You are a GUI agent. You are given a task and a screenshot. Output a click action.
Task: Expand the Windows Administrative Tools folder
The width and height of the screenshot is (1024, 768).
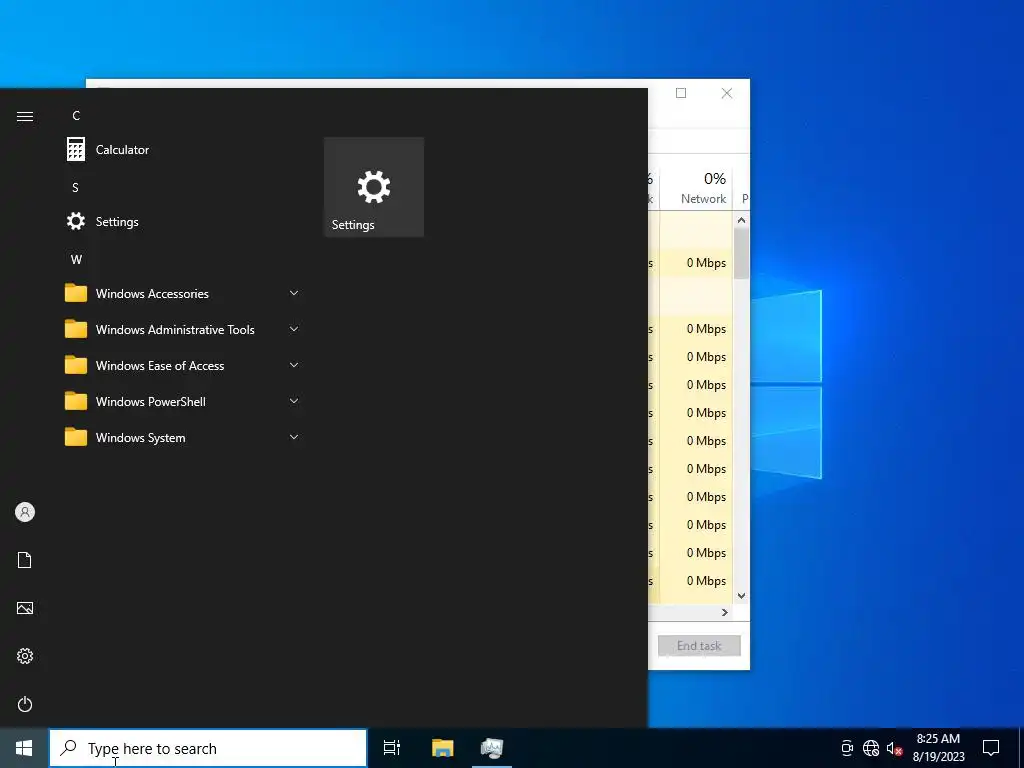pyautogui.click(x=183, y=330)
